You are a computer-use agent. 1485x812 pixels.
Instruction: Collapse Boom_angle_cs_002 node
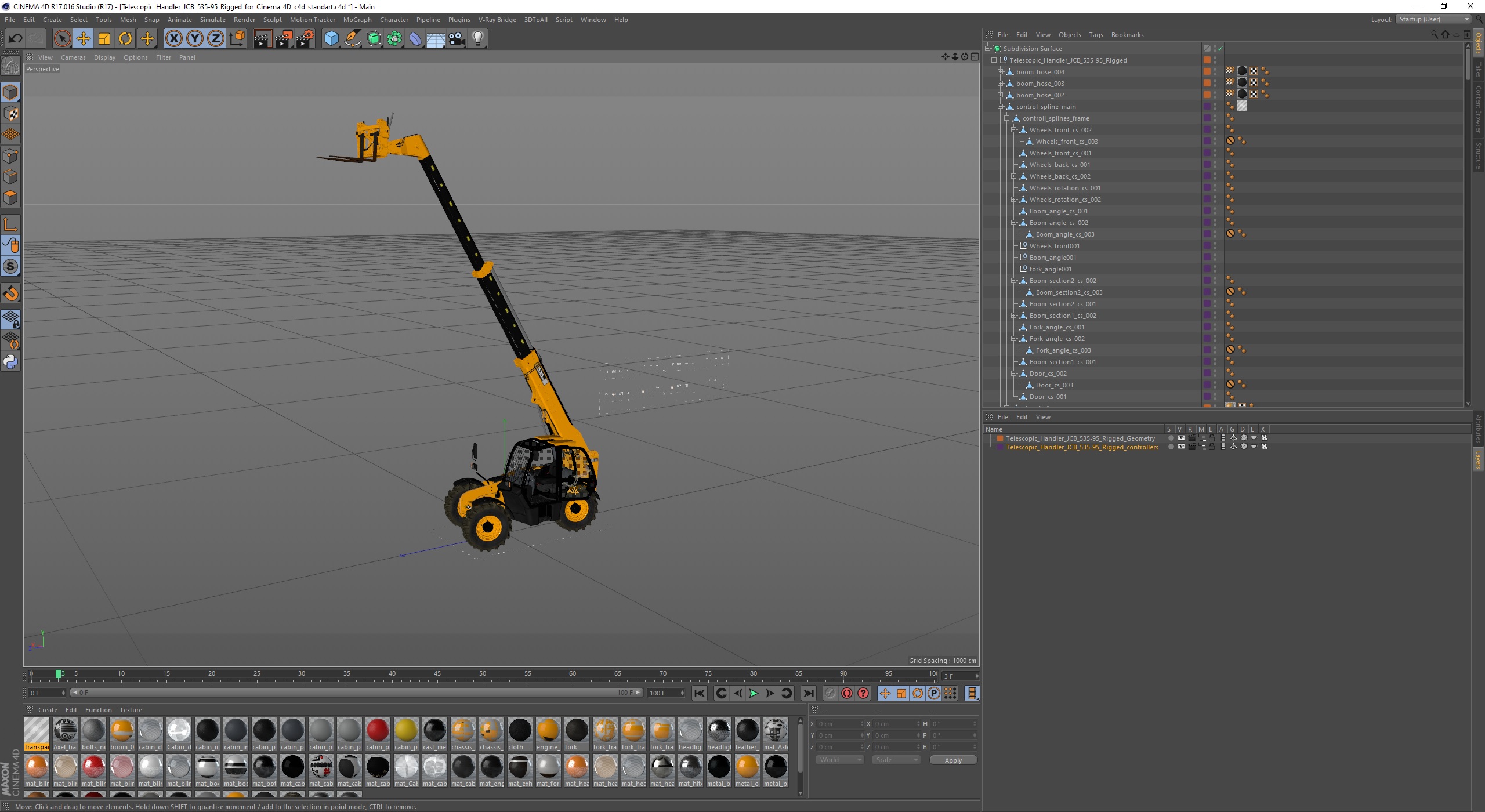[x=1013, y=223]
